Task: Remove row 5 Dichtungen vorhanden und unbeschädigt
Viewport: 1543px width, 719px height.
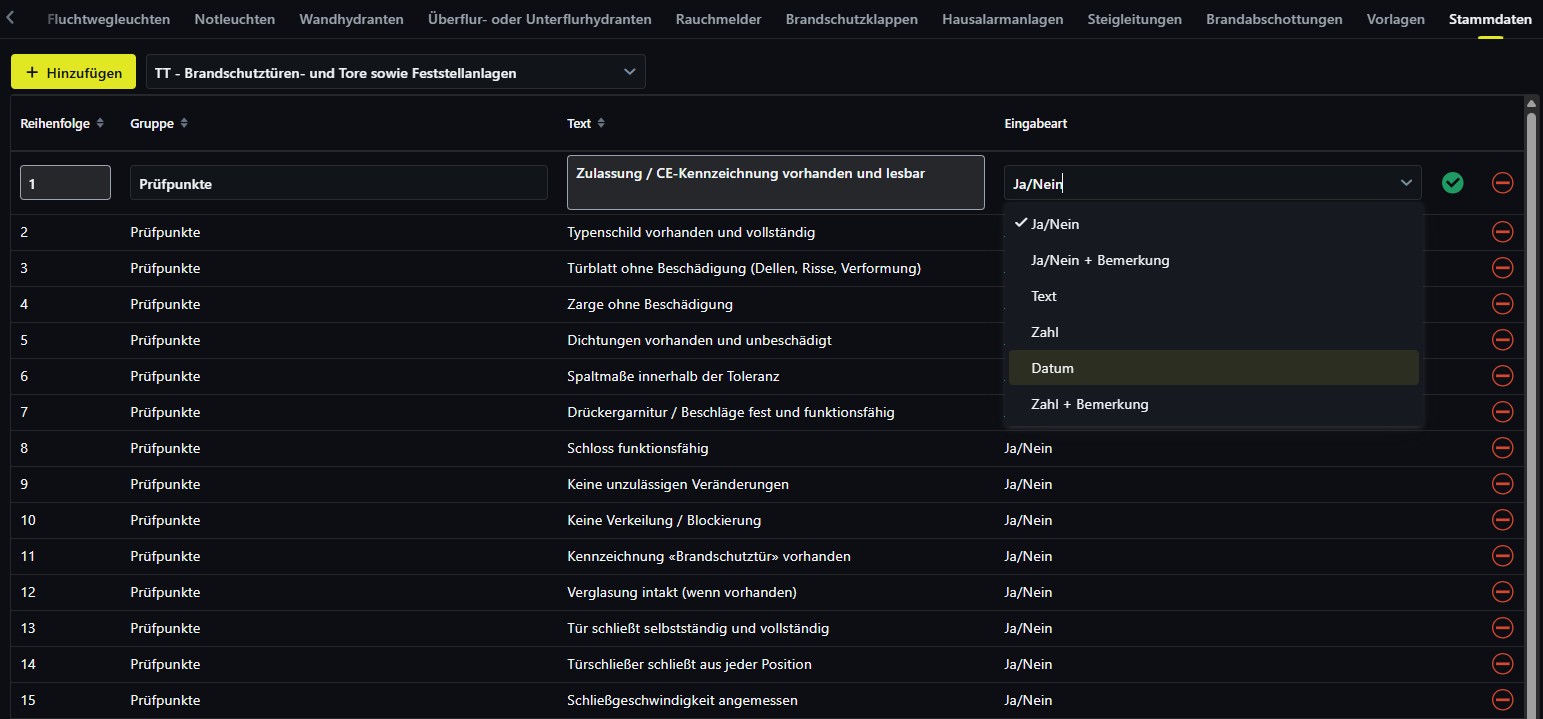Action: (1502, 340)
